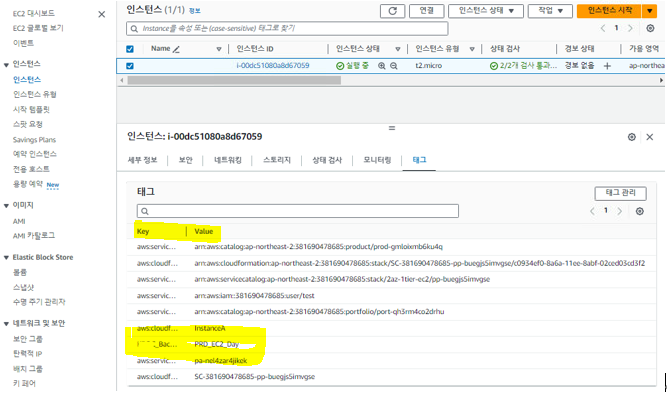The width and height of the screenshot is (667, 393).
Task: Open AMI 카탈로그 in sidebar
Action: tap(34, 236)
